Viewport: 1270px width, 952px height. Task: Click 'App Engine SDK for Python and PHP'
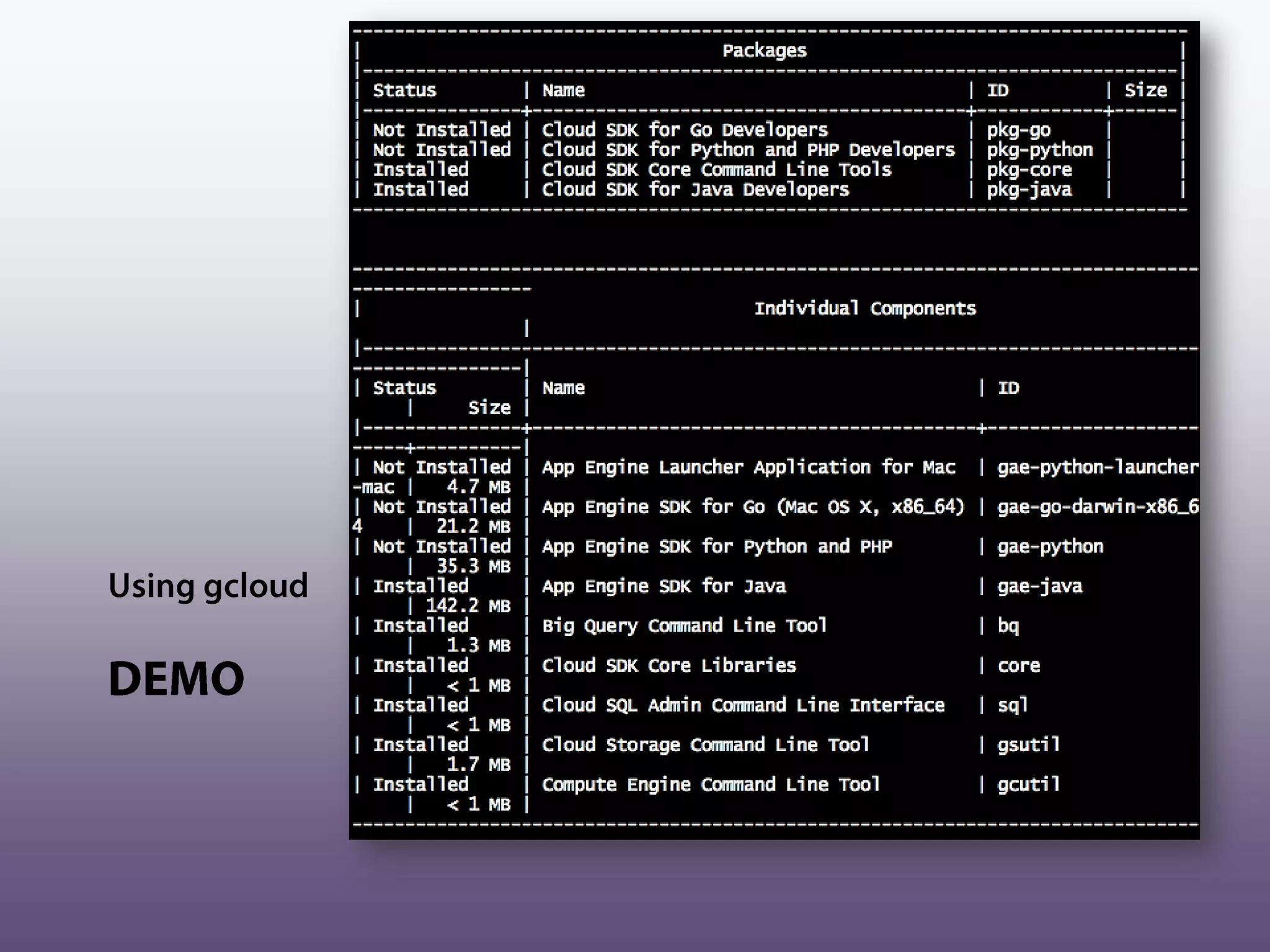click(716, 547)
